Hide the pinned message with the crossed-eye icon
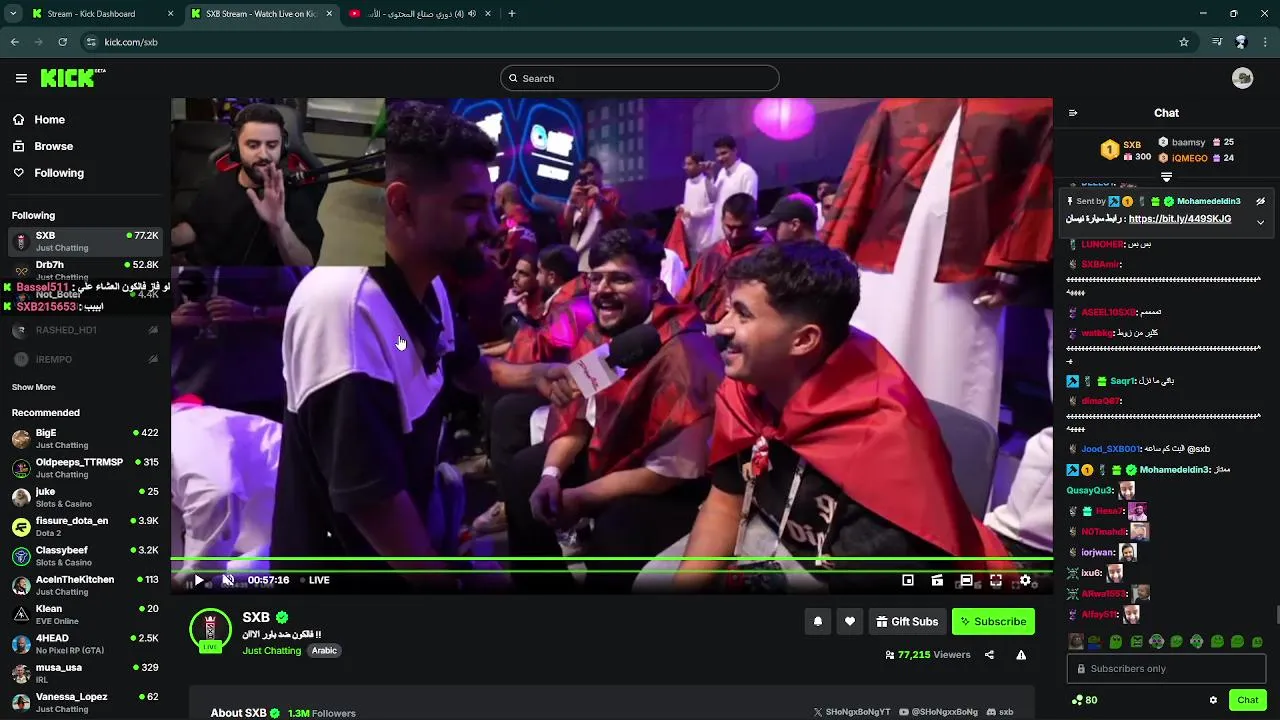 coord(1260,201)
